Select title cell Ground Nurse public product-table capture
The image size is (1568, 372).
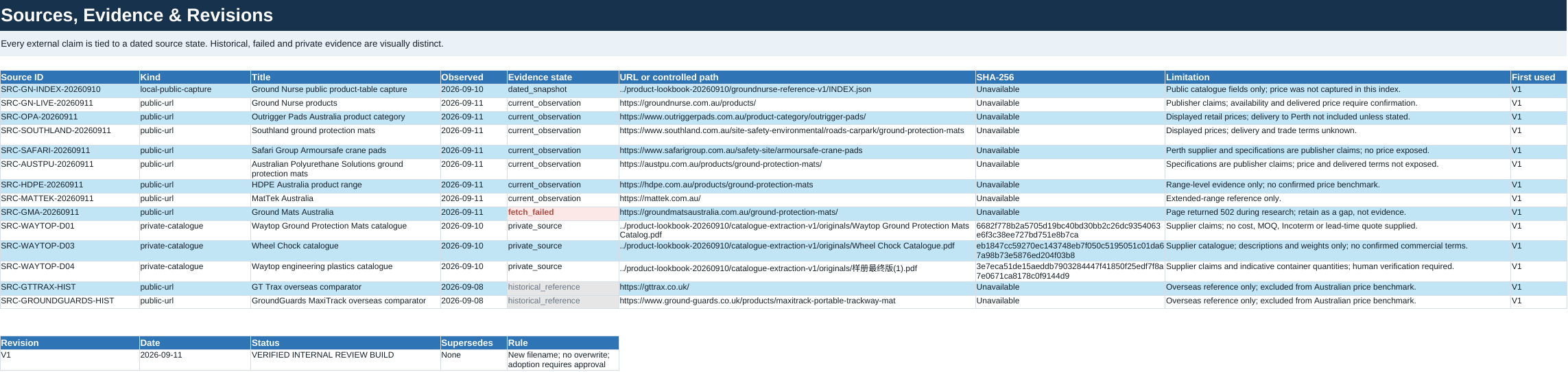click(x=345, y=90)
